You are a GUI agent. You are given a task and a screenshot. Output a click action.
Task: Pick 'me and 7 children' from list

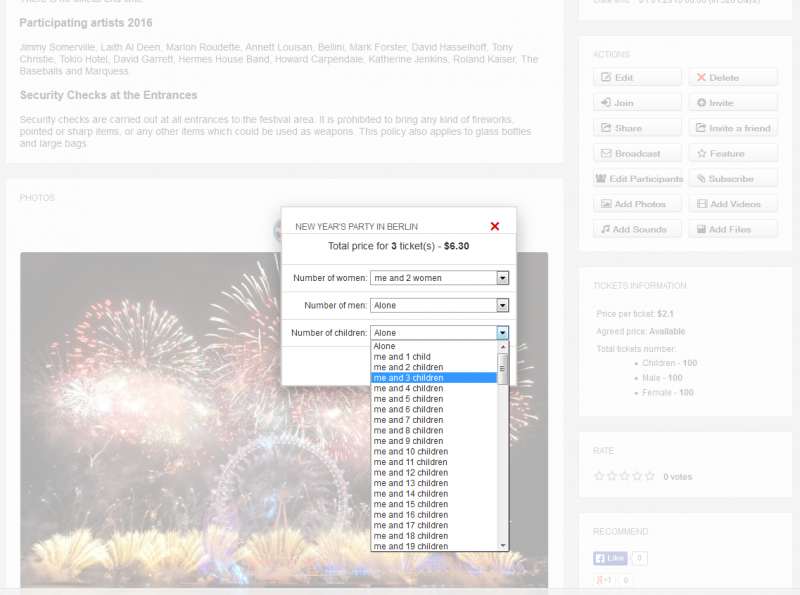(434, 420)
